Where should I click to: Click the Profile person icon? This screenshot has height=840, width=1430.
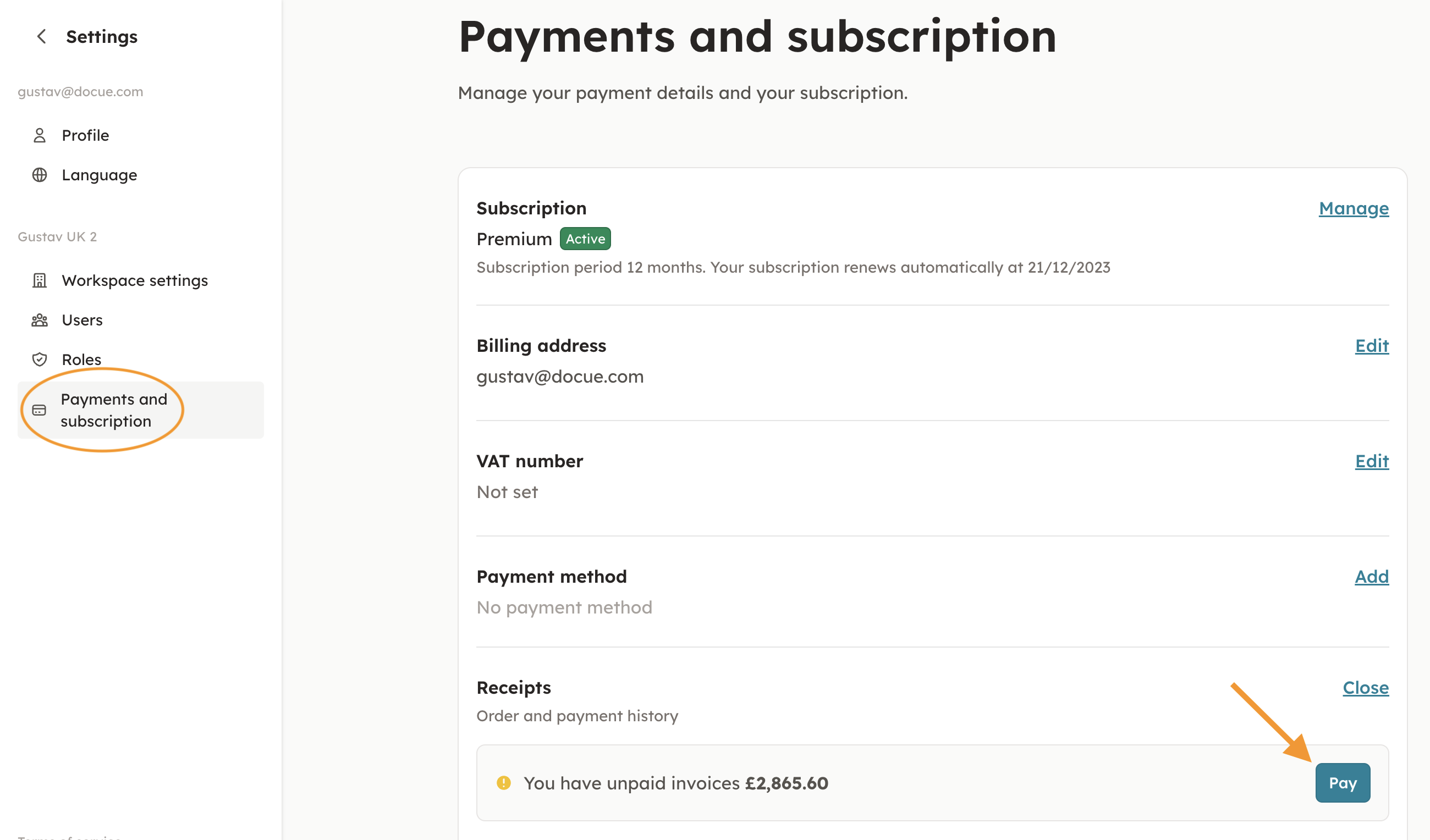point(39,136)
